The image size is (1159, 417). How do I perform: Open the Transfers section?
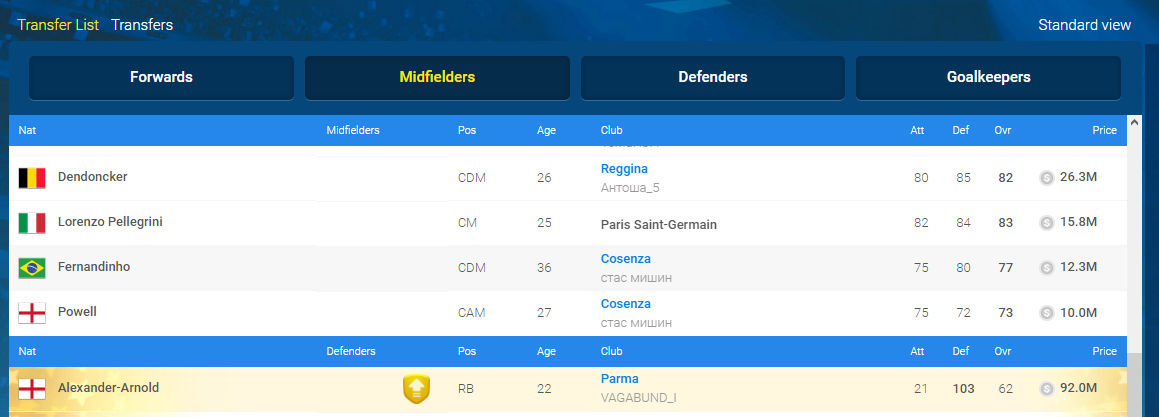click(x=142, y=24)
